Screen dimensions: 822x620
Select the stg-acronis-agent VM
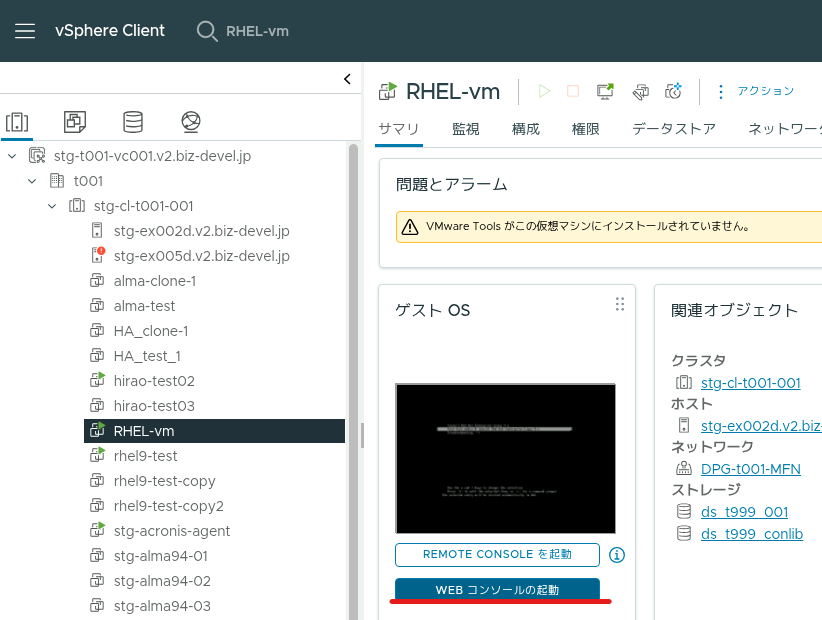(x=171, y=531)
